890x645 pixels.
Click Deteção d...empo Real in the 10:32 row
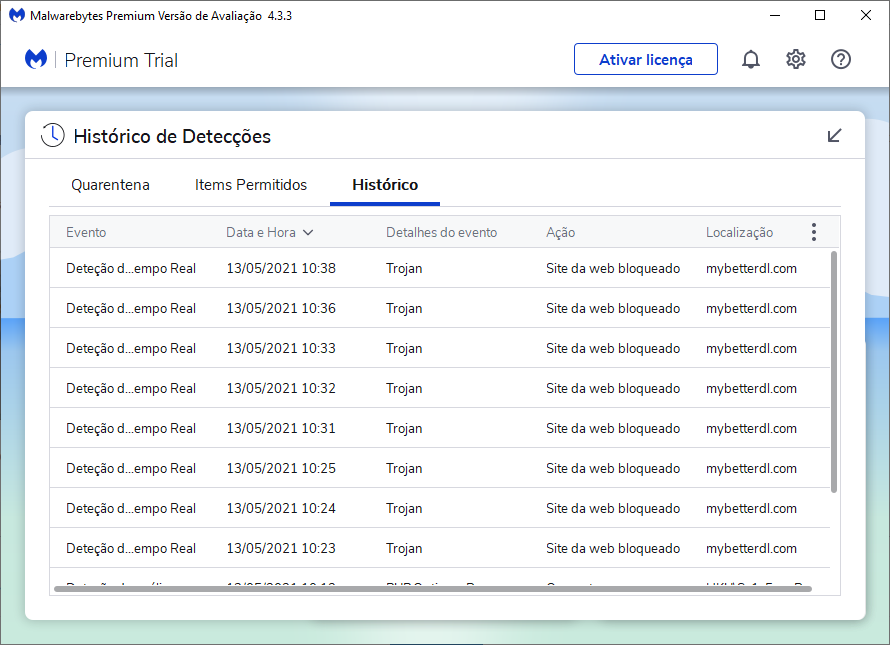coord(131,388)
